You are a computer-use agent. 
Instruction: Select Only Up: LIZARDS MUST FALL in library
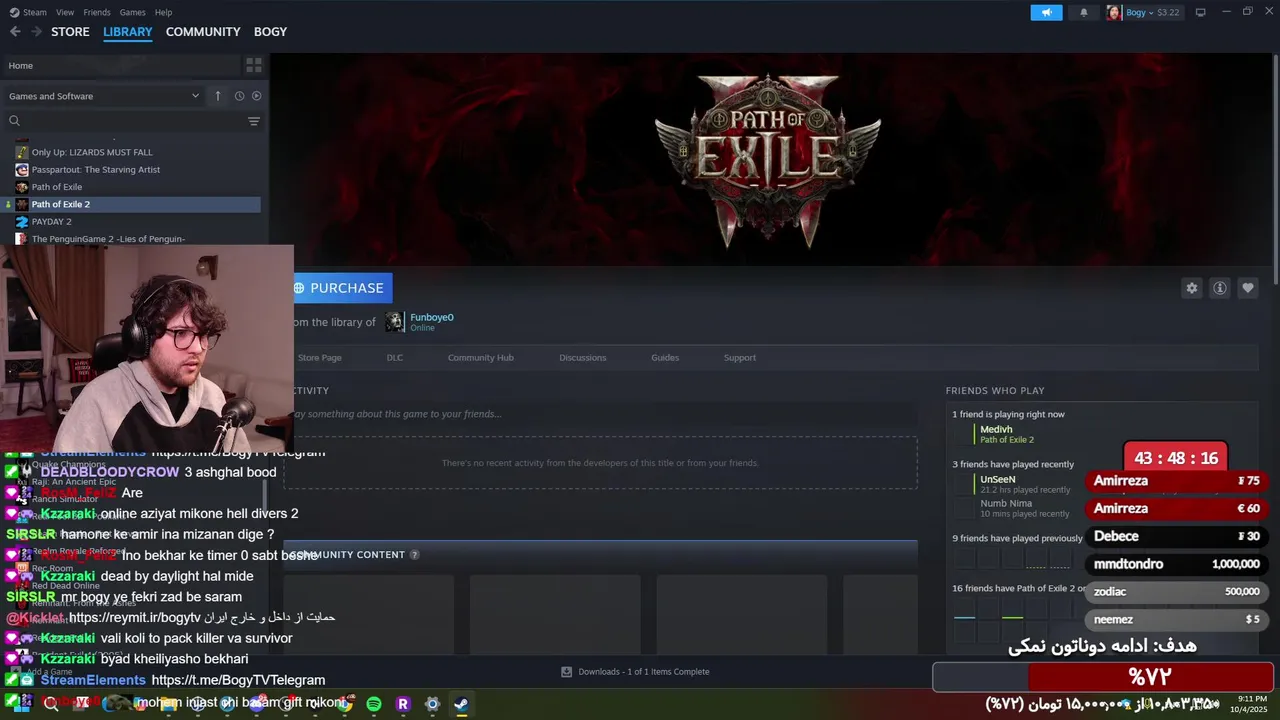tap(92, 152)
